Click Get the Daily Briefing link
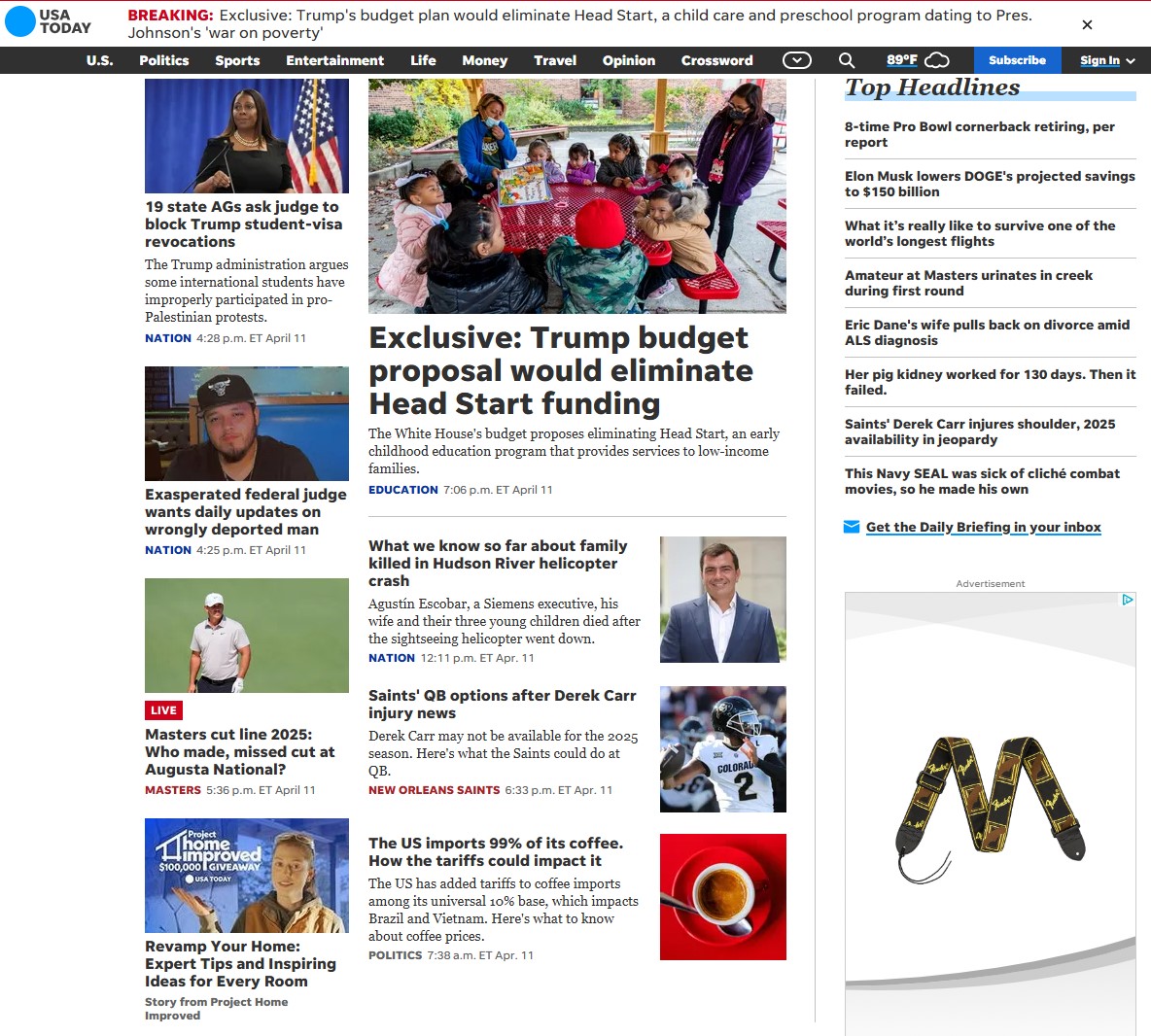 984,527
